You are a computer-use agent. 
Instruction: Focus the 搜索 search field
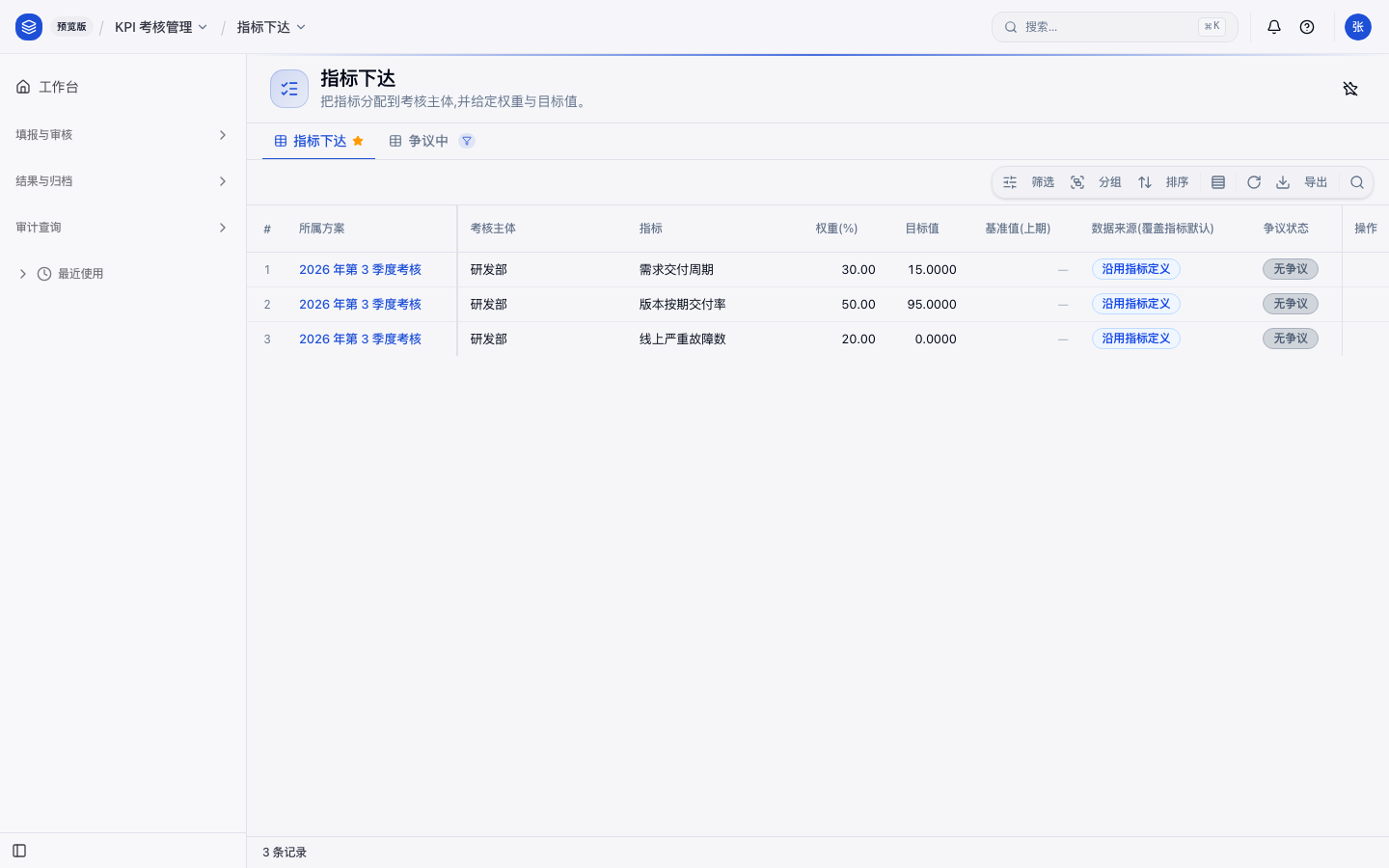pyautogui.click(x=1115, y=27)
